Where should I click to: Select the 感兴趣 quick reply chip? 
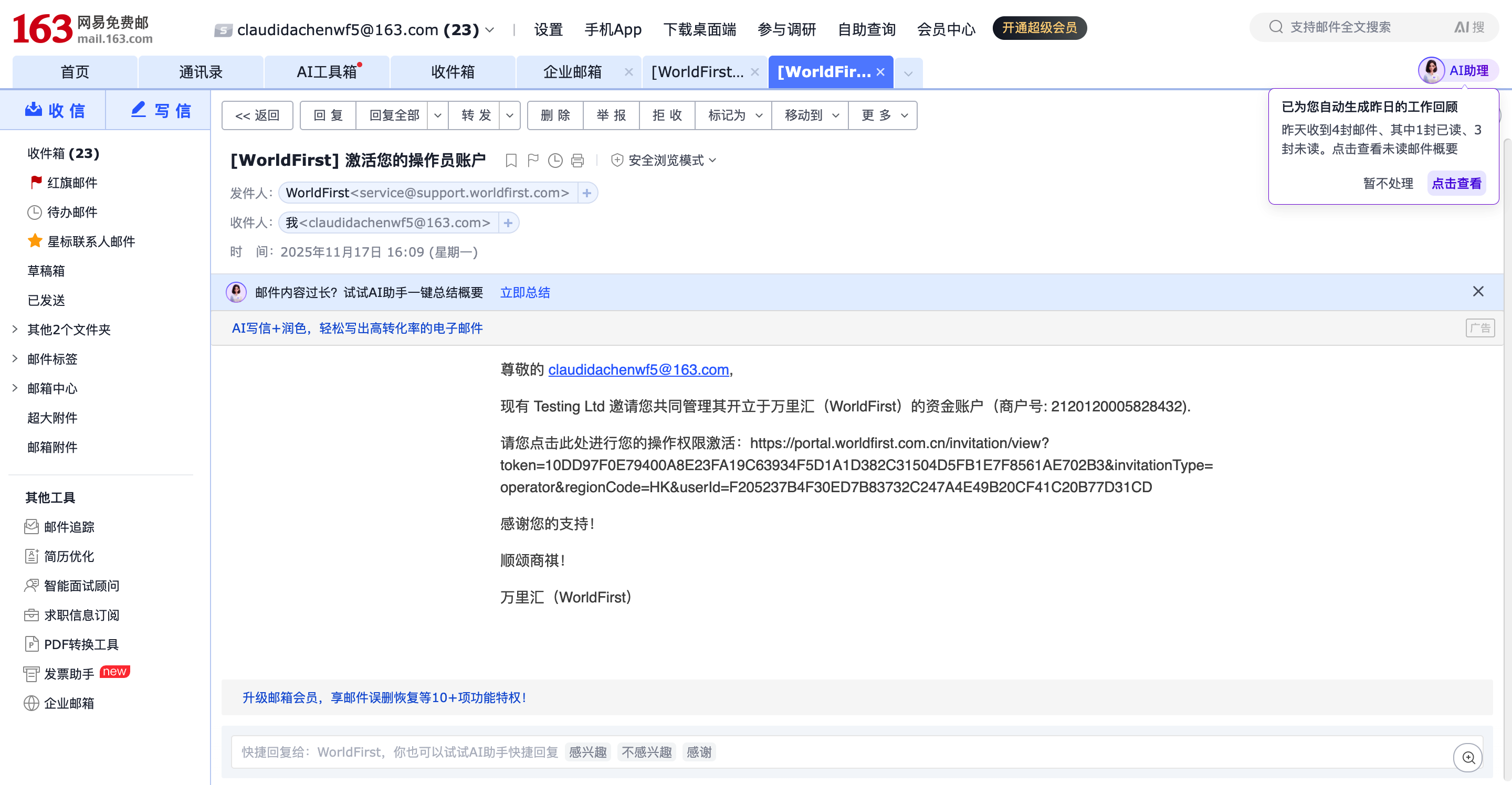[587, 751]
